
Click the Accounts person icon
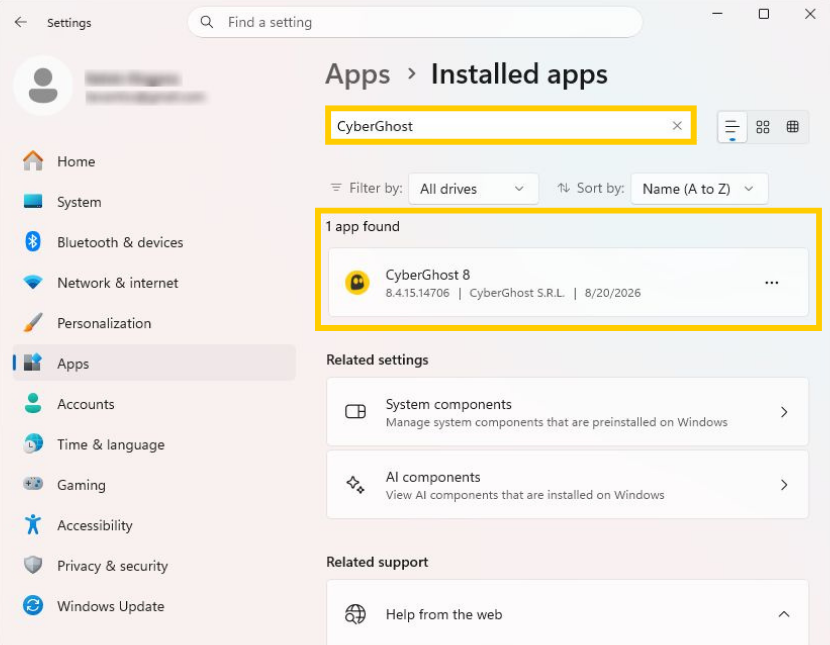tap(33, 404)
